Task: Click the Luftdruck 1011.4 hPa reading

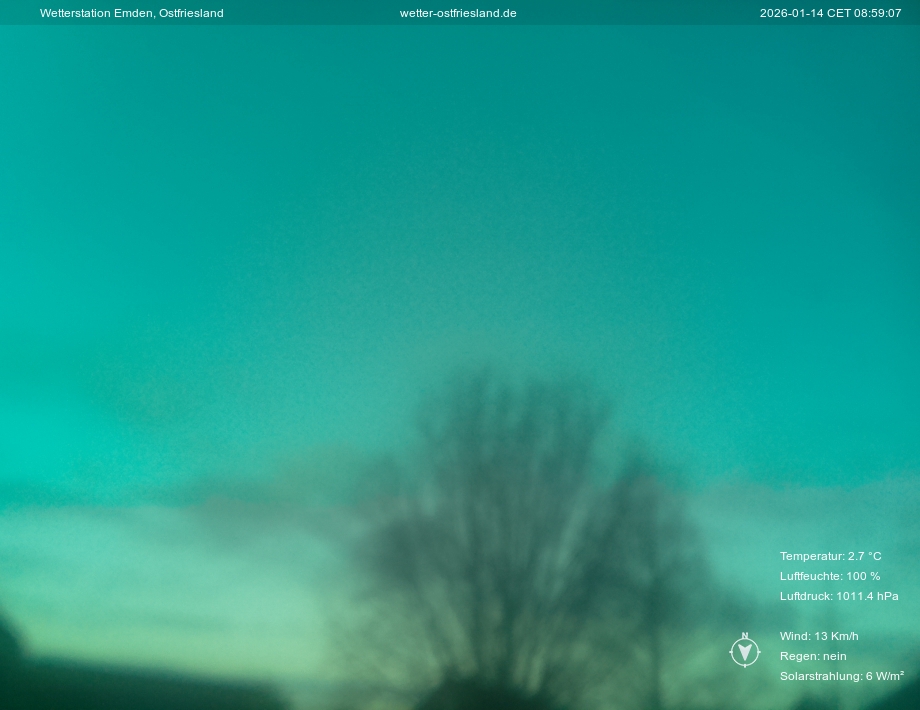Action: pyautogui.click(x=838, y=596)
